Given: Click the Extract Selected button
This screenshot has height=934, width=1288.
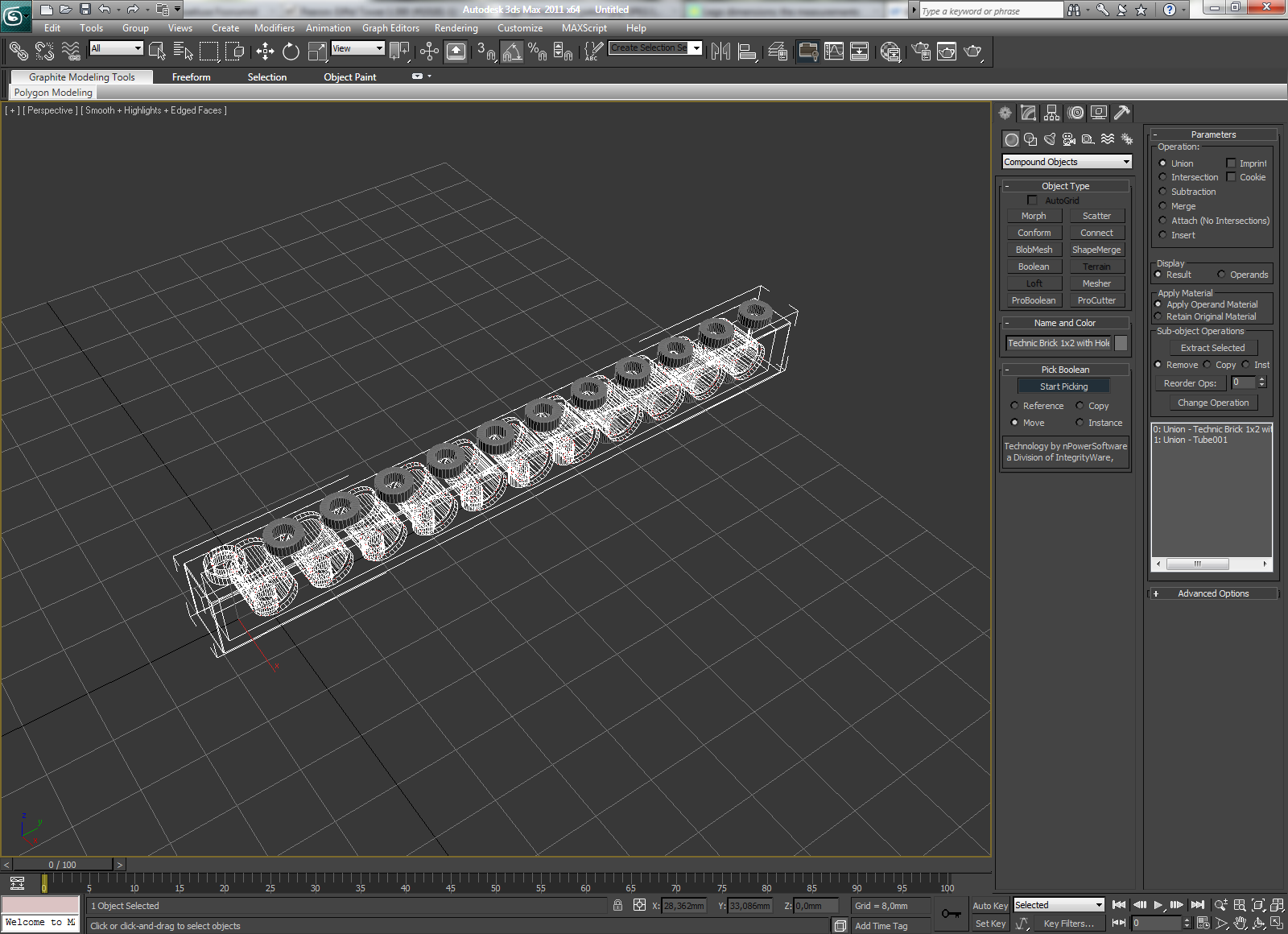Looking at the screenshot, I should click(x=1212, y=348).
